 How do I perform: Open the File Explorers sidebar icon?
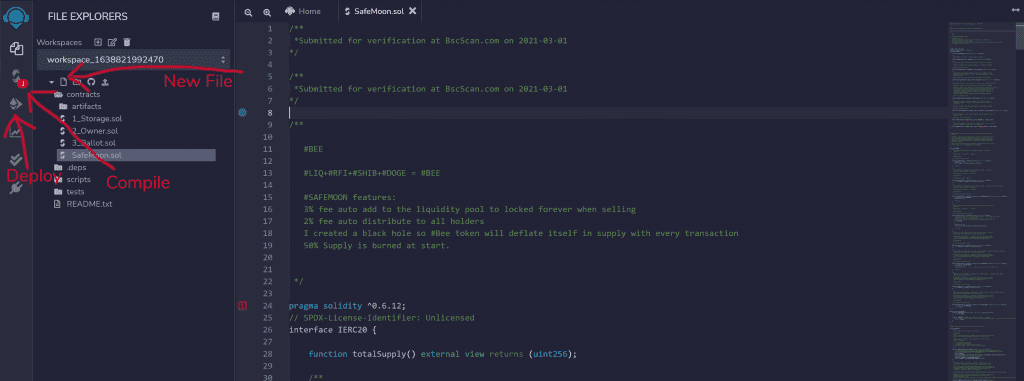click(16, 48)
